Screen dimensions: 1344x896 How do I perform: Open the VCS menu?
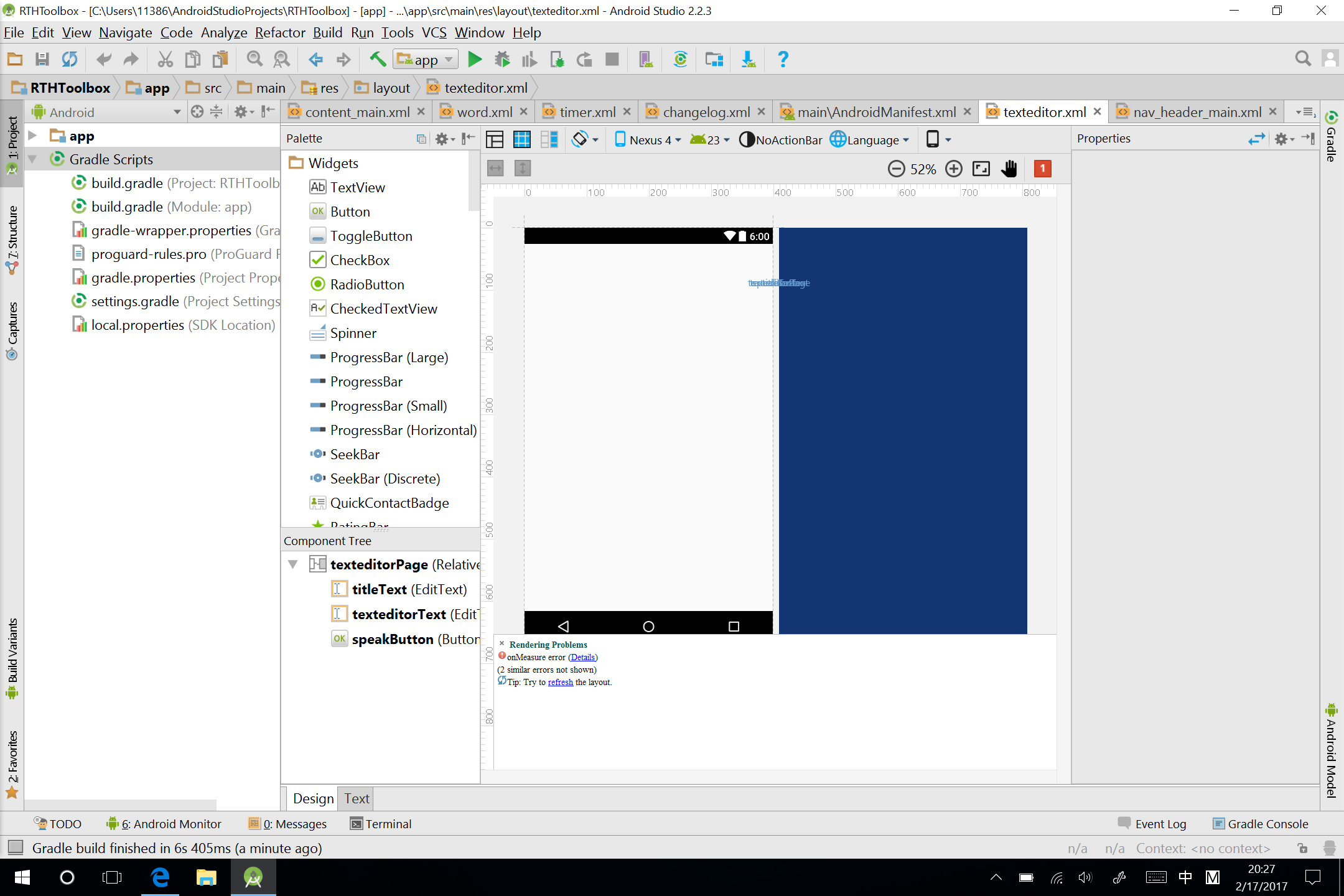coord(434,32)
